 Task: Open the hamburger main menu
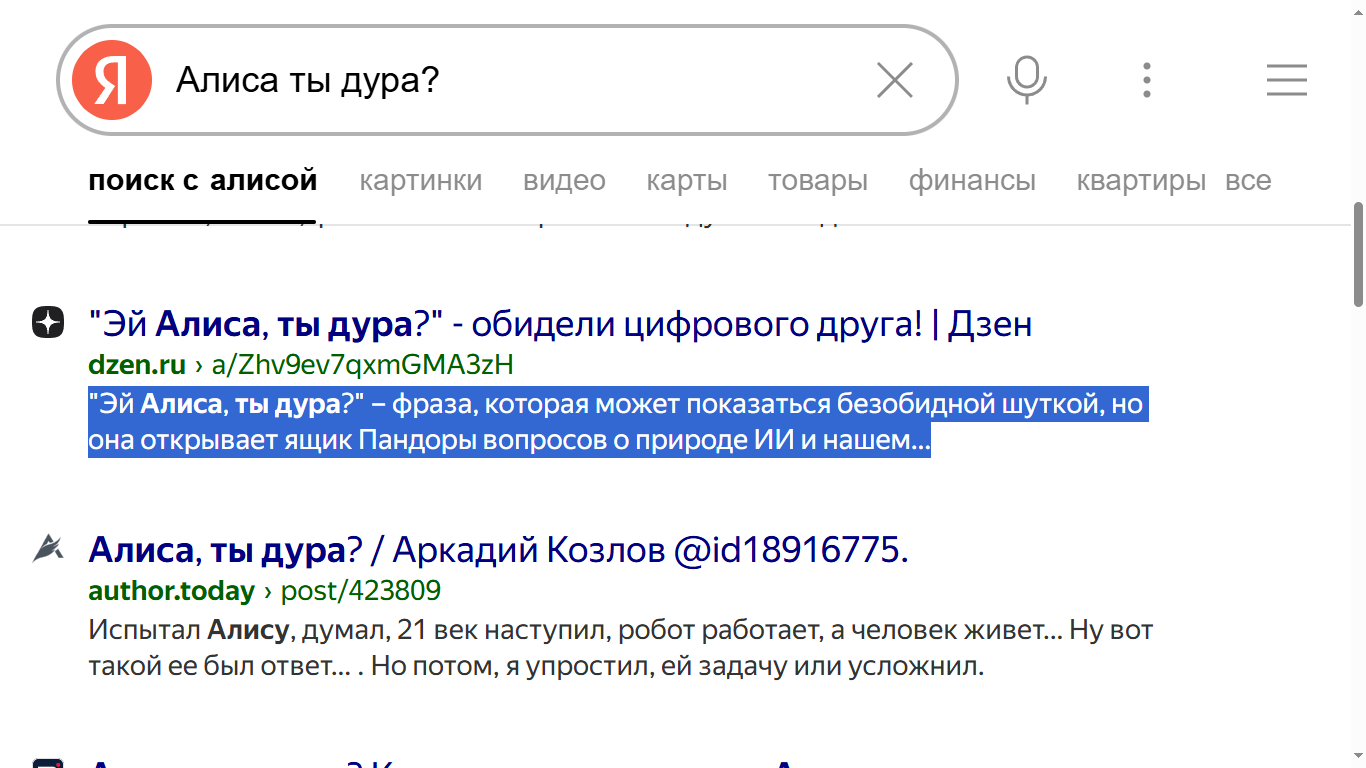(x=1287, y=80)
